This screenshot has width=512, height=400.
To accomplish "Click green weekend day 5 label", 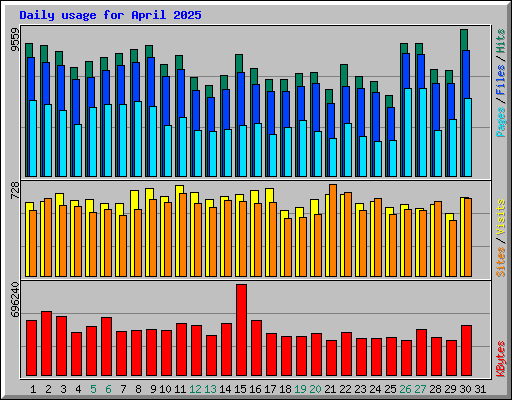I will click(93, 389).
